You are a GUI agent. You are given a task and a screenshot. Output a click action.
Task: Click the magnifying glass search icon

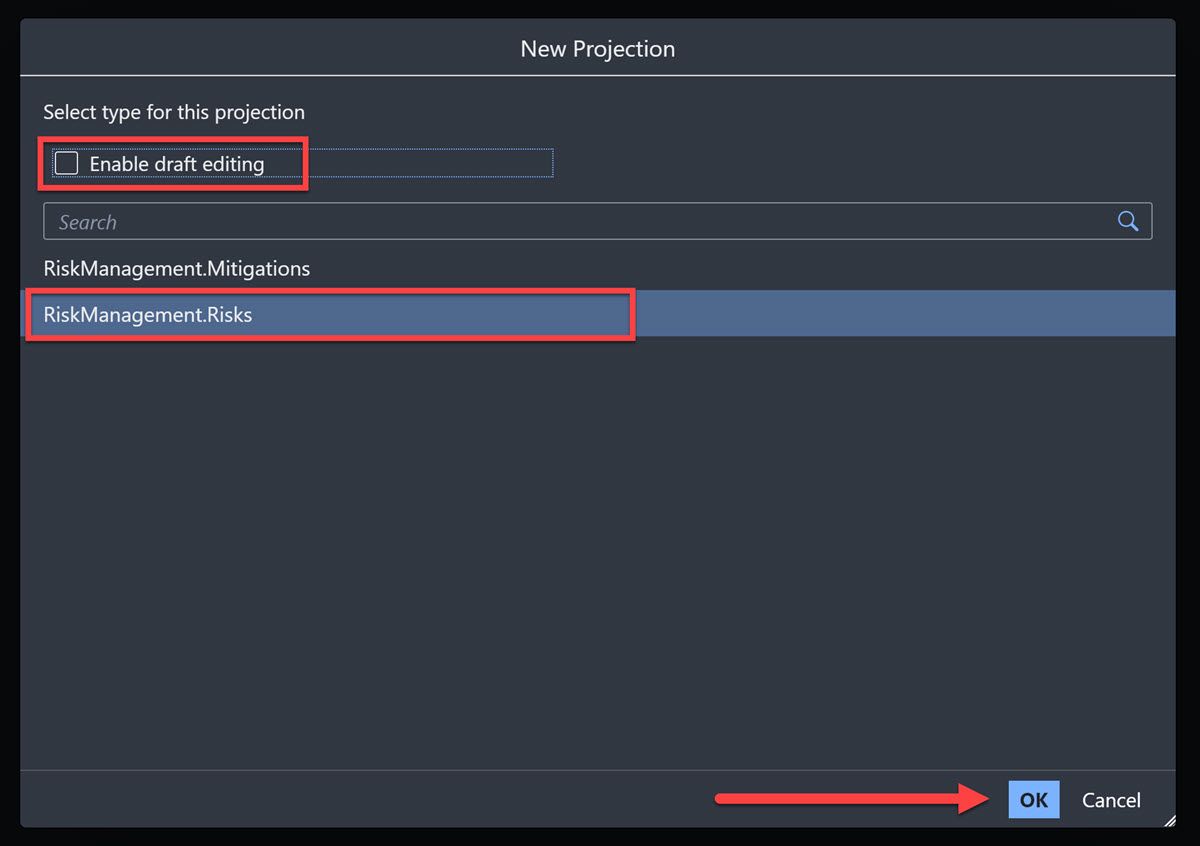pyautogui.click(x=1128, y=222)
